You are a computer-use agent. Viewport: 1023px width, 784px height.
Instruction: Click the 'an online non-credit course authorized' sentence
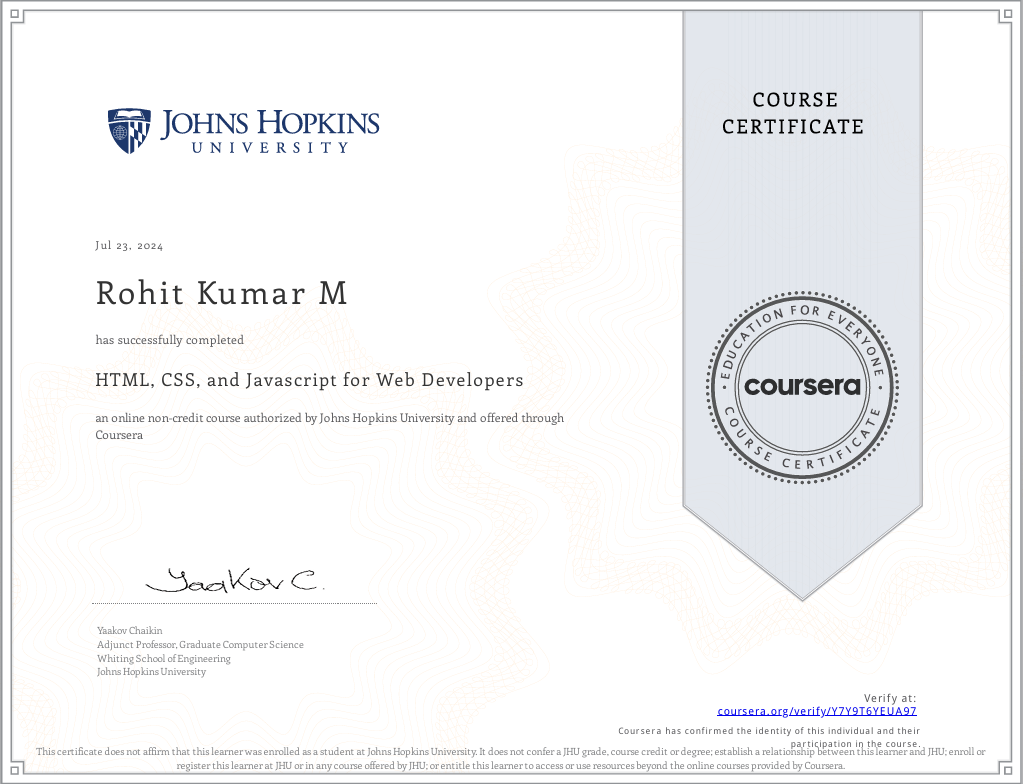(329, 427)
